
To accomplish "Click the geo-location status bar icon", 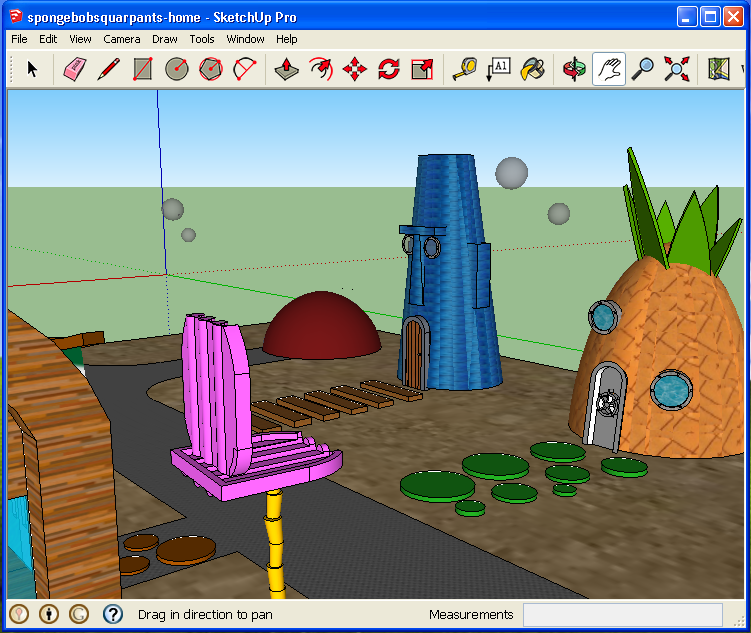I will pyautogui.click(x=19, y=614).
